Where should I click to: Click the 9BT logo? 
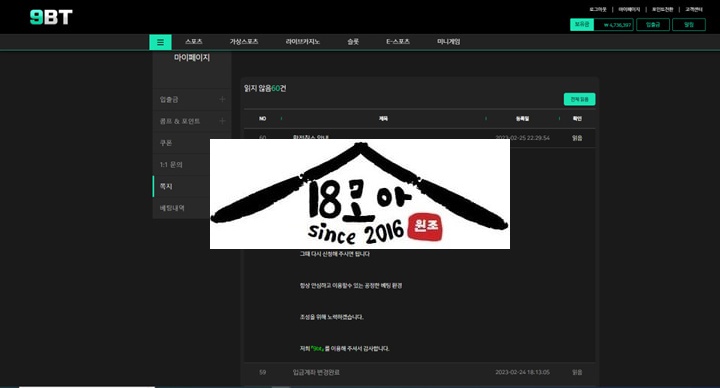point(51,17)
